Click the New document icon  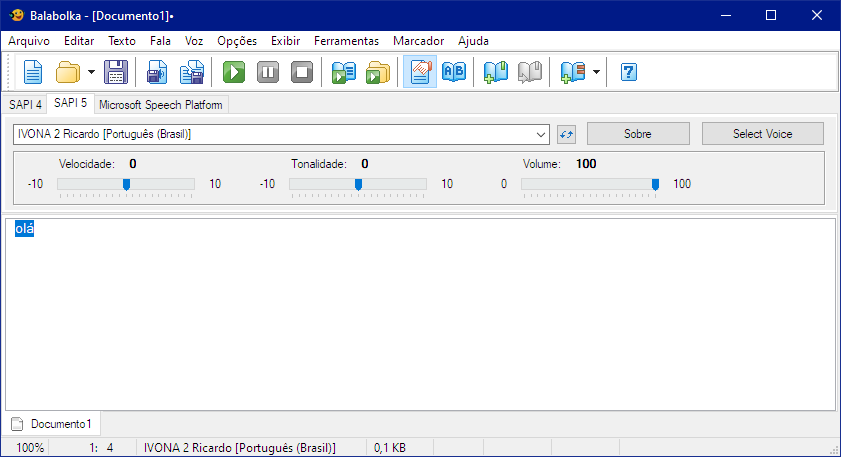(x=33, y=72)
